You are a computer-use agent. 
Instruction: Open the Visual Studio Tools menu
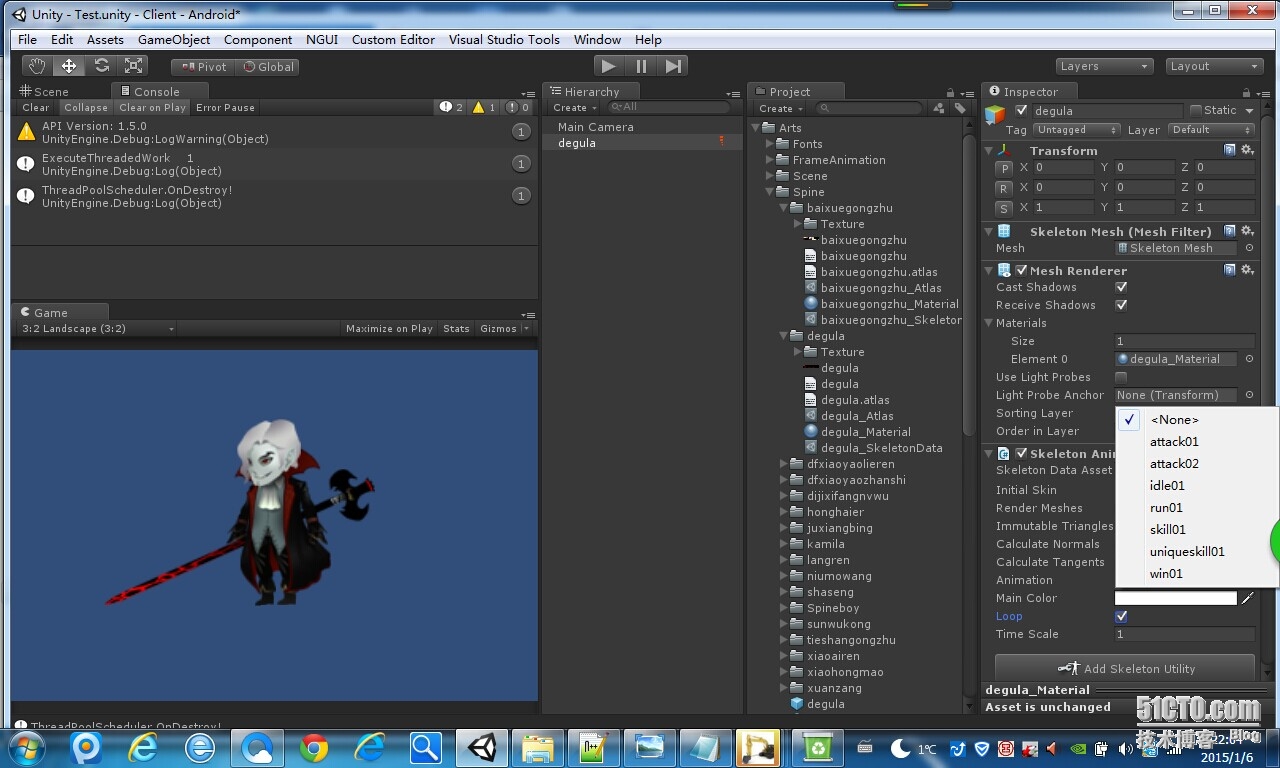(x=504, y=40)
